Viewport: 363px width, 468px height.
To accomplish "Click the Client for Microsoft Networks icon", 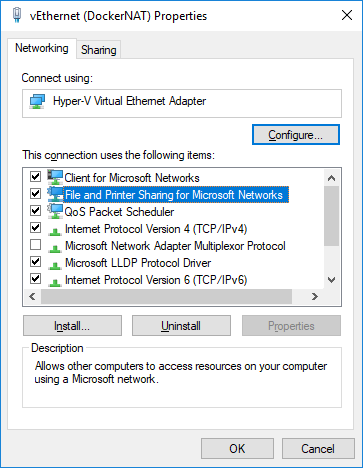I will point(55,177).
